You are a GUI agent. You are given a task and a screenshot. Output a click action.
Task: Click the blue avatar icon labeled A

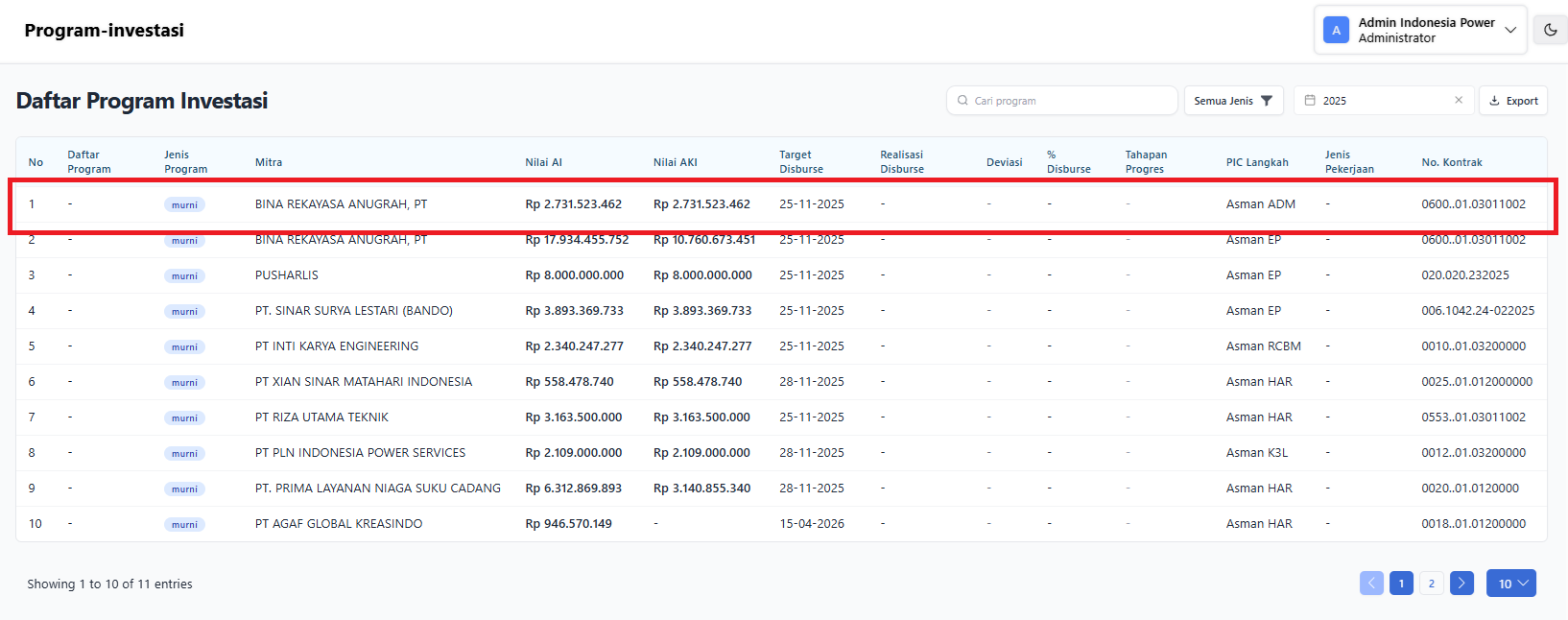tap(1336, 30)
